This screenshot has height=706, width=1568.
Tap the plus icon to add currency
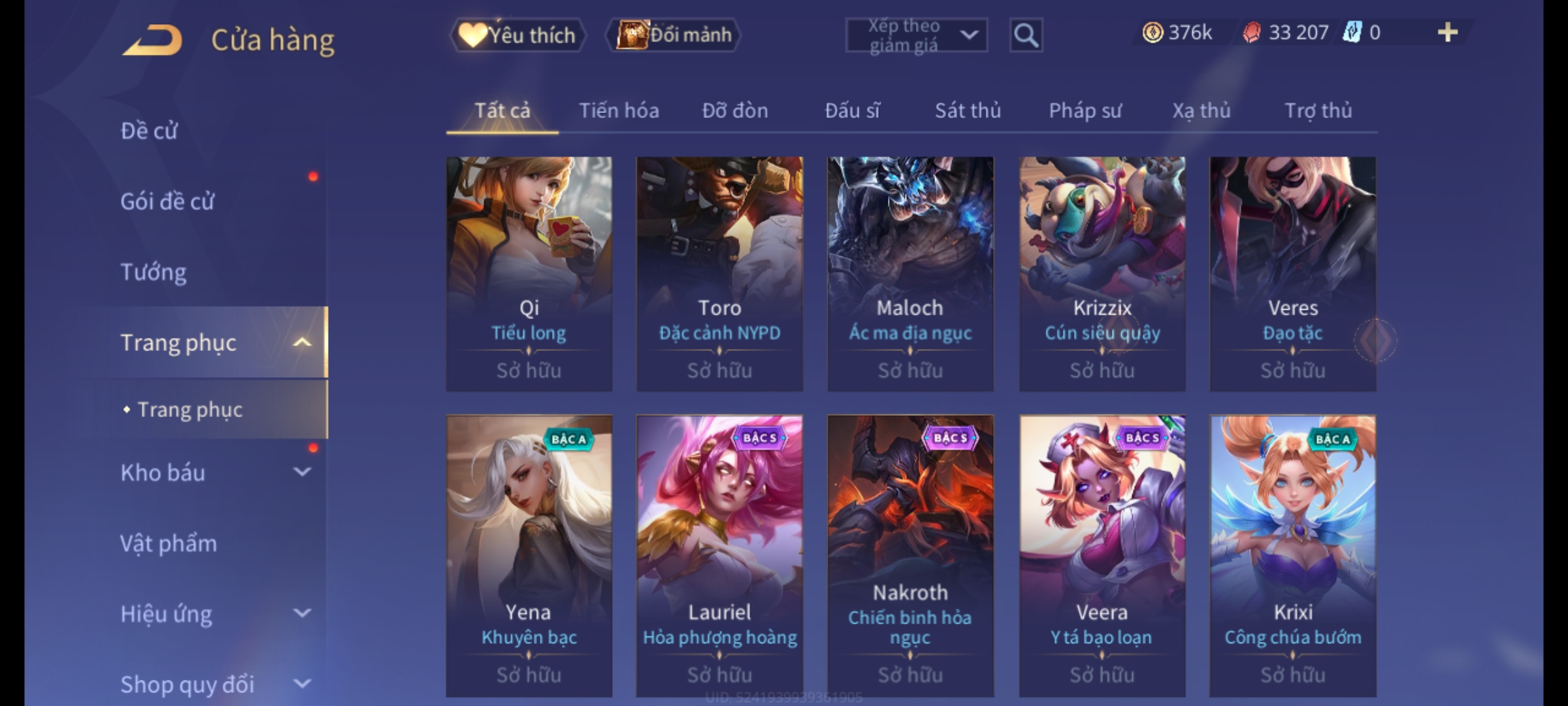pyautogui.click(x=1448, y=33)
